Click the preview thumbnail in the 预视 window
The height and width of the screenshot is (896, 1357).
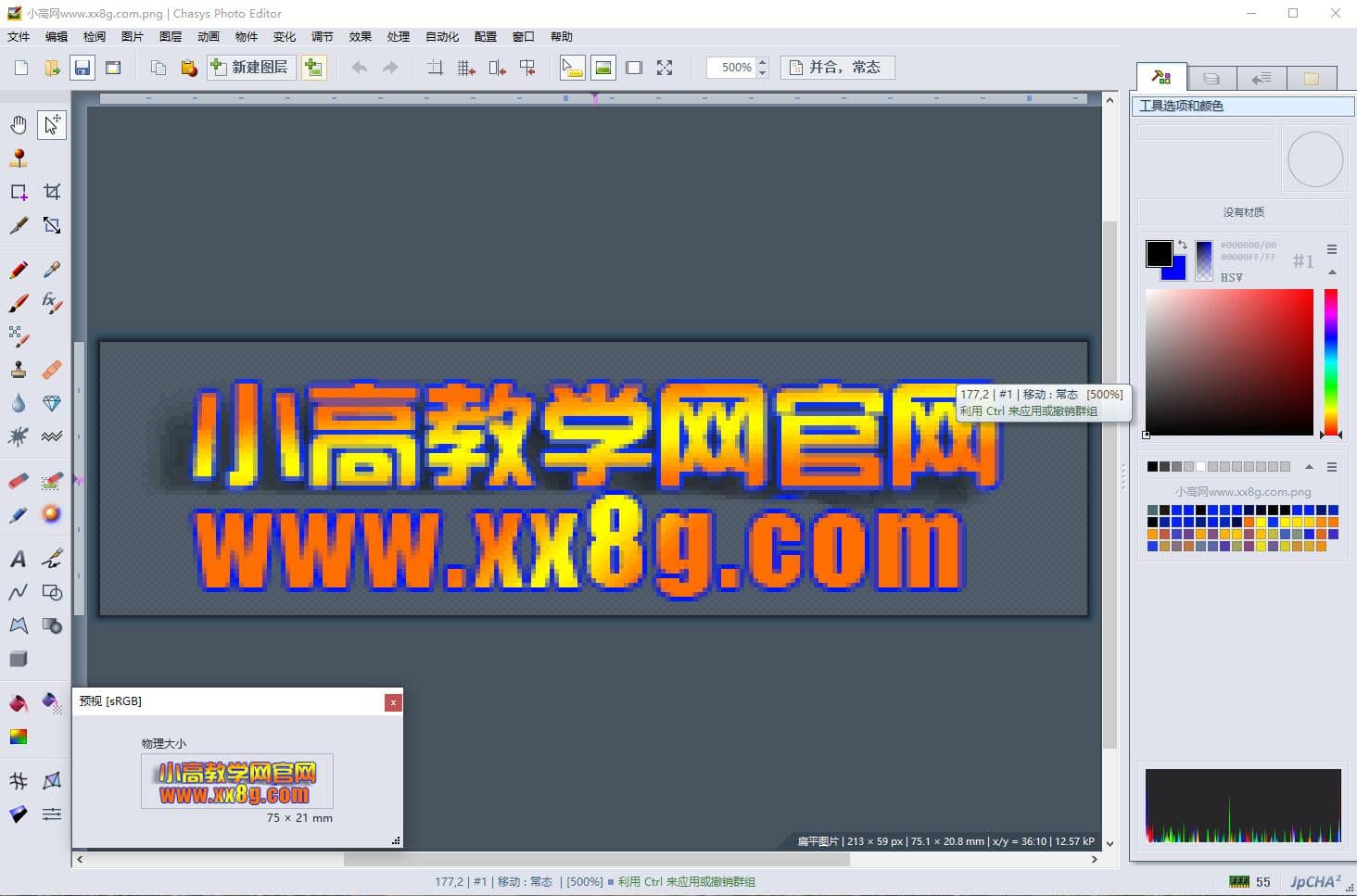(x=236, y=781)
